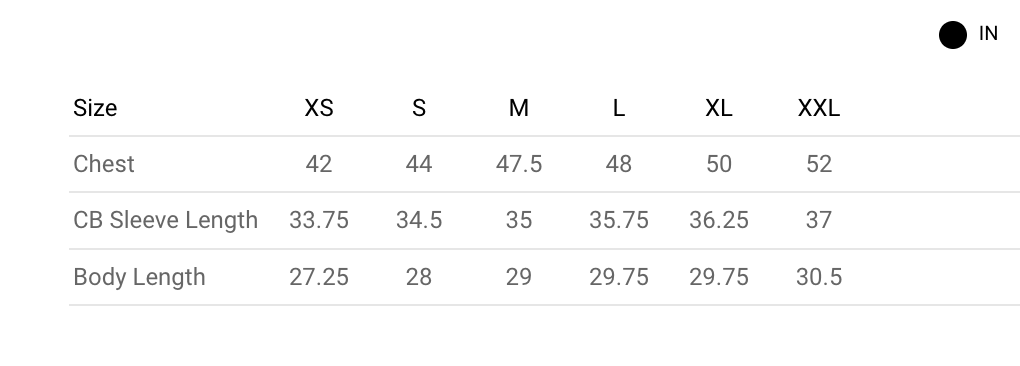Select the XS size column header
1020x366 pixels.
[319, 108]
